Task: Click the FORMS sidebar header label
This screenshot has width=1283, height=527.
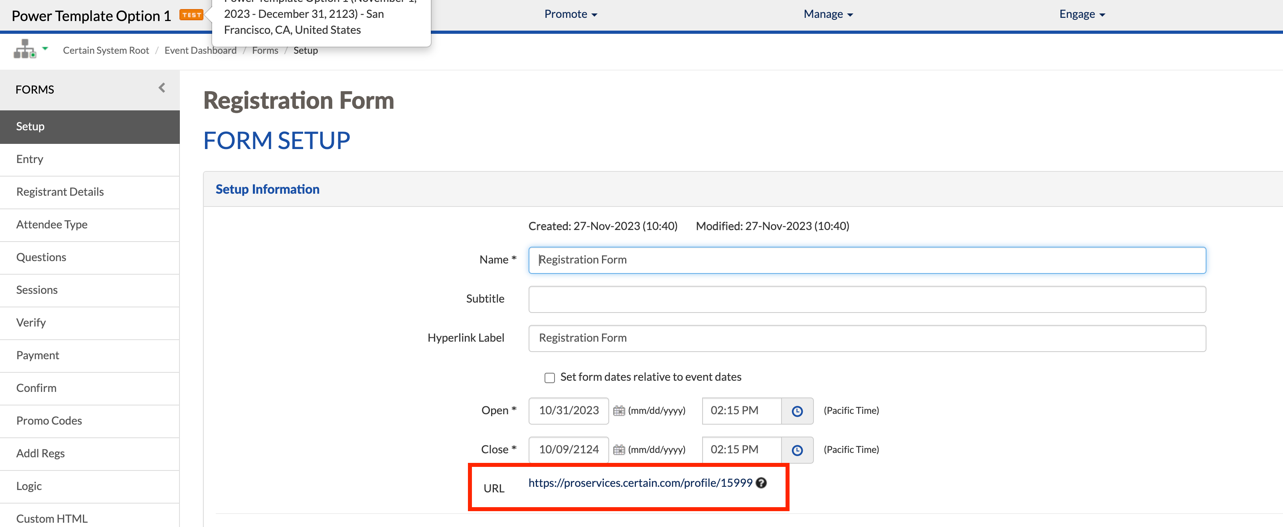Action: [35, 89]
